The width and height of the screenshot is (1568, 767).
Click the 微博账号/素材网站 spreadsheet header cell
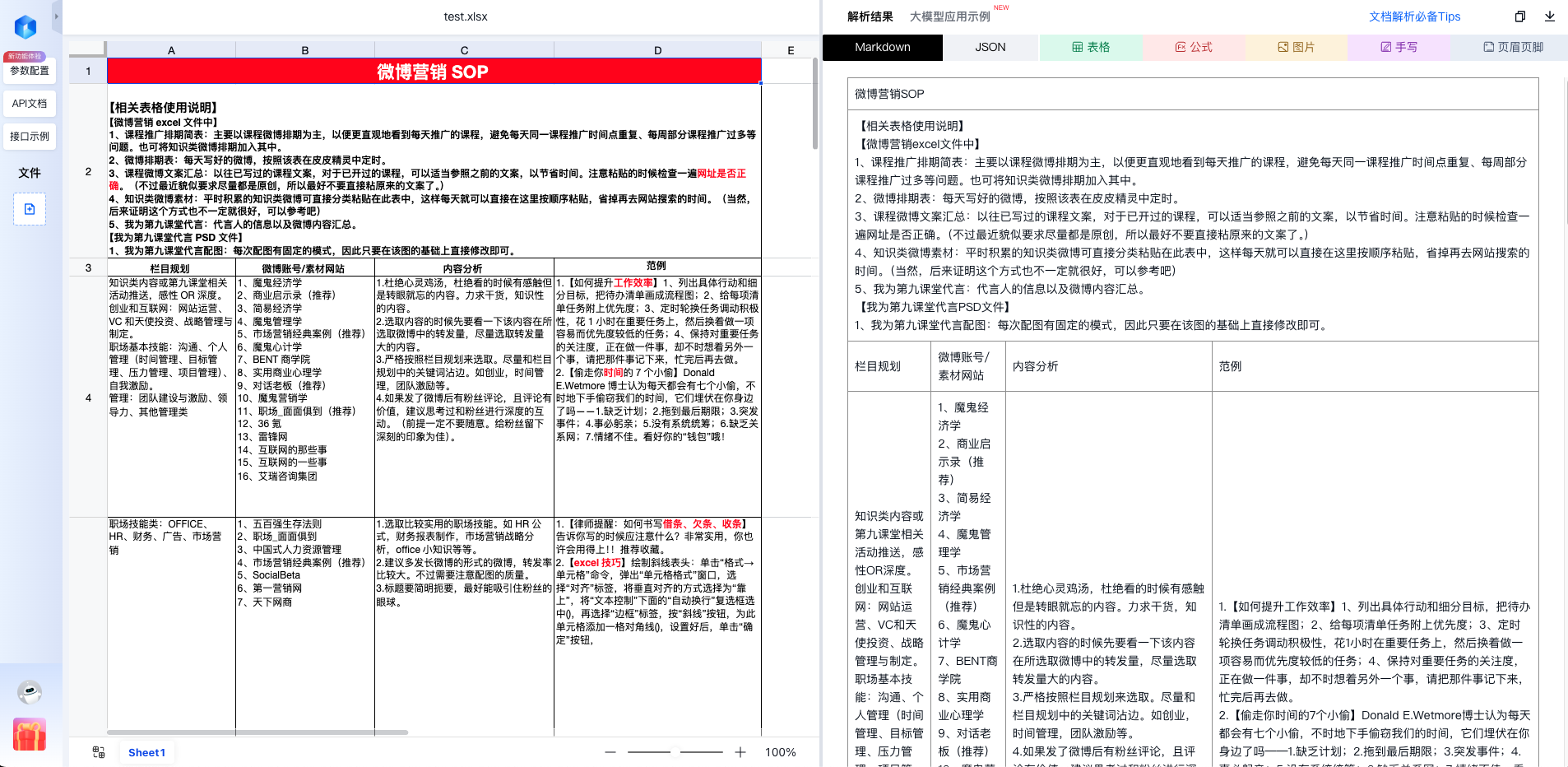point(304,268)
